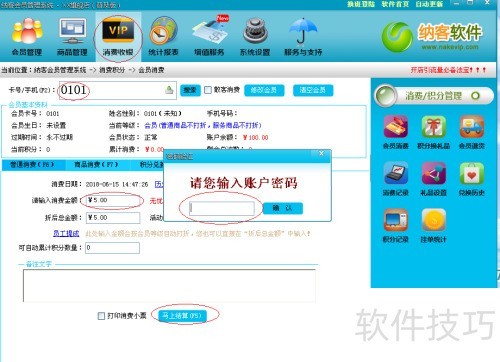Image resolution: width=500 pixels, height=362 pixels.
Task: Switch to the 商品消费 (F7) tab
Action: (96, 165)
